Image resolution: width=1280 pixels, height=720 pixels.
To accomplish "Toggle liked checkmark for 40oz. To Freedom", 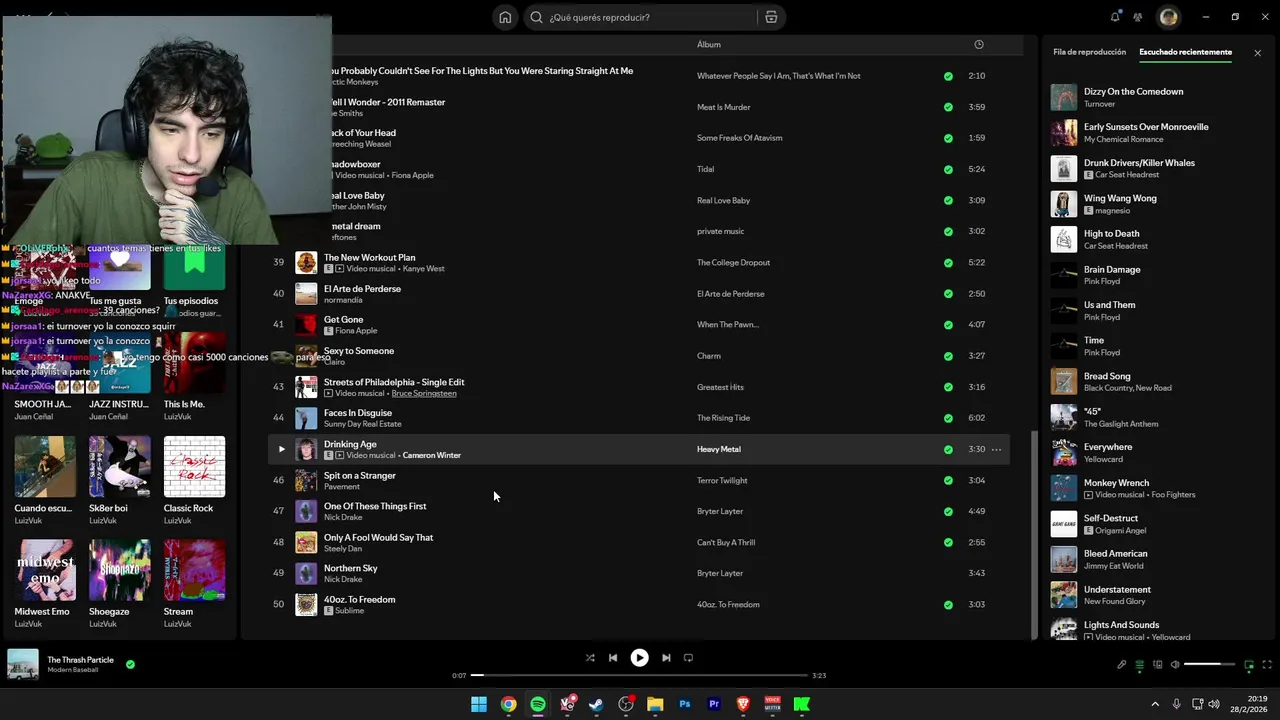I will 948,604.
